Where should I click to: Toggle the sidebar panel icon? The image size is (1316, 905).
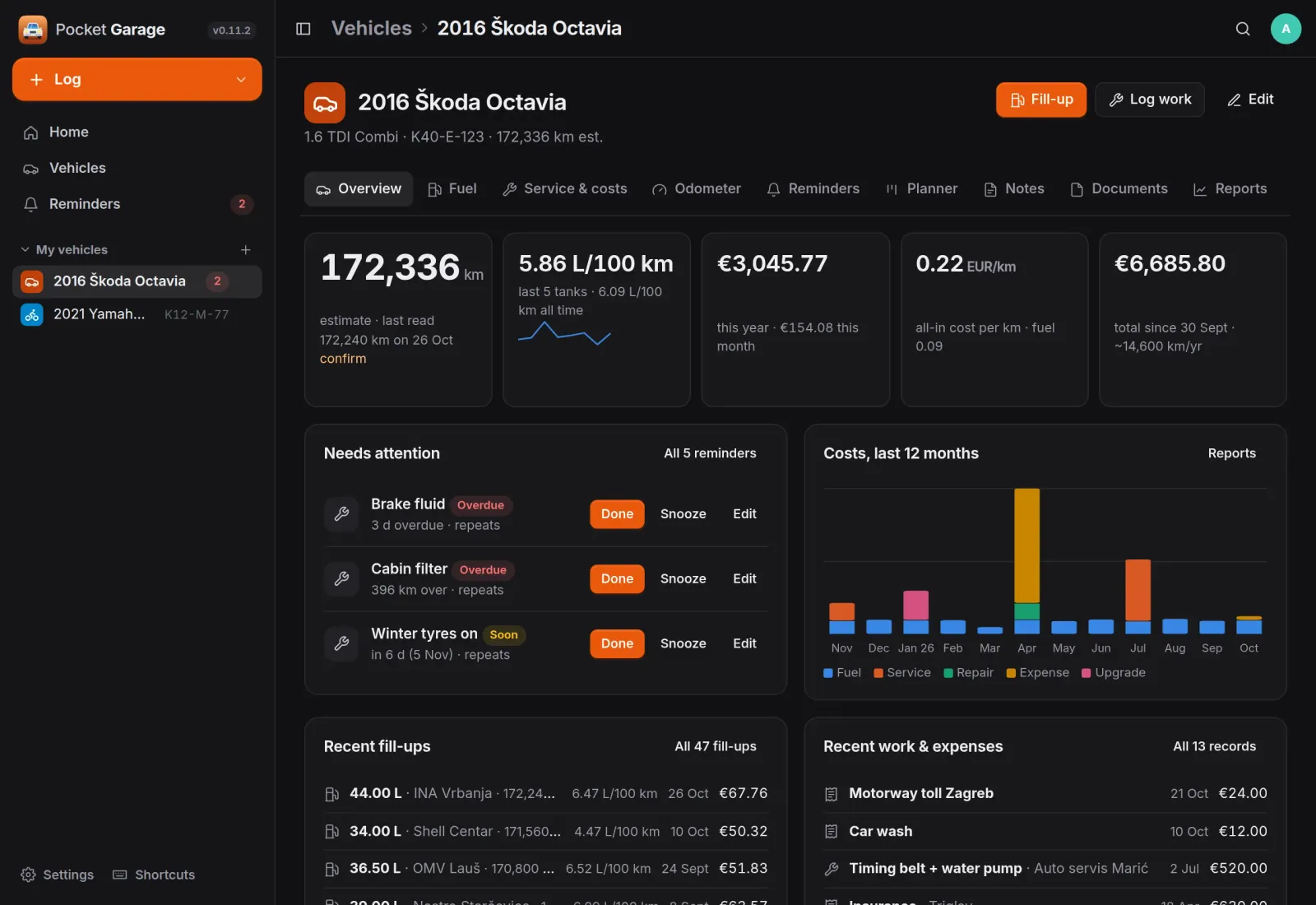coord(303,29)
